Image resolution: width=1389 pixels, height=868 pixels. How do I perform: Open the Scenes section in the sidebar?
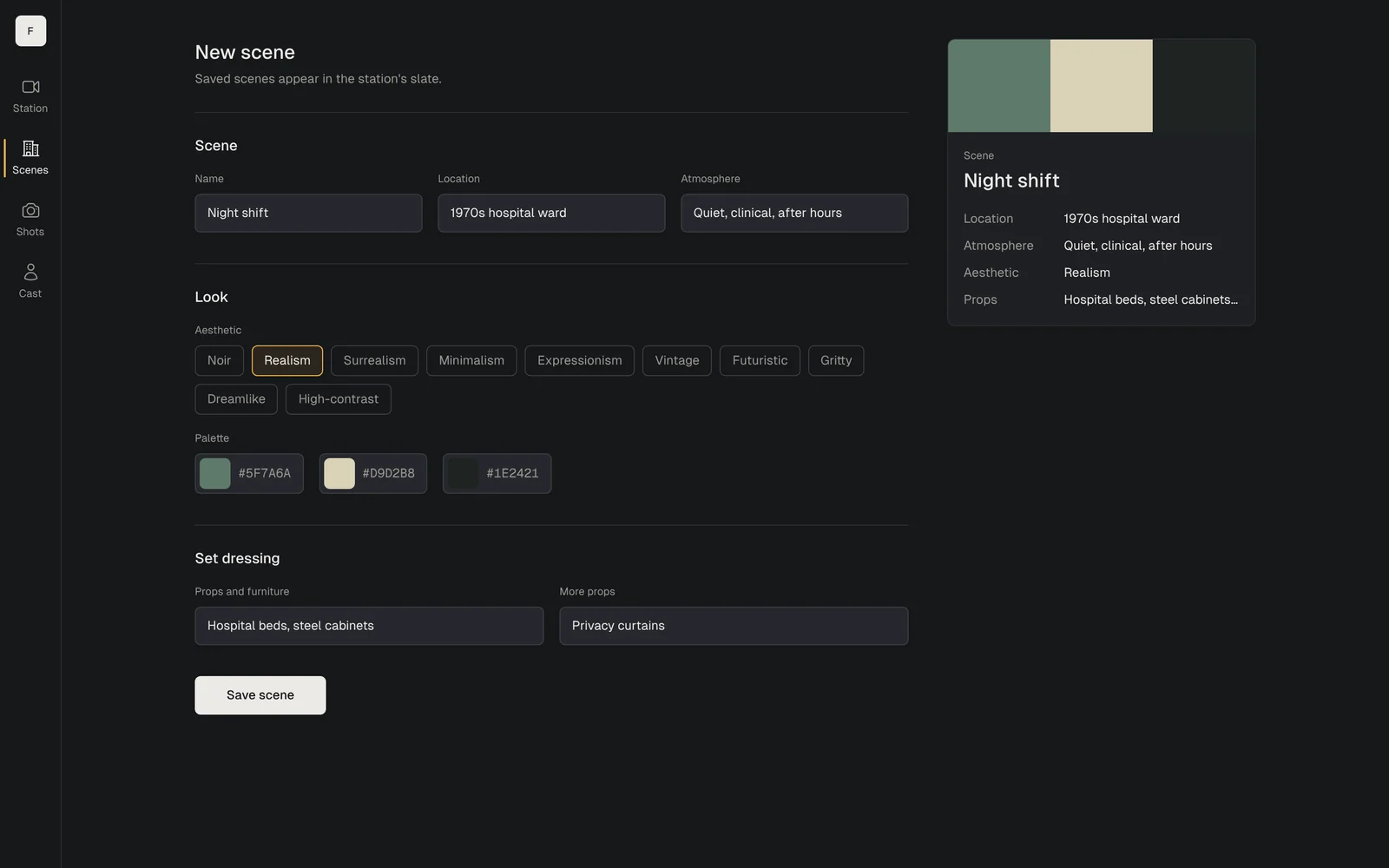(x=30, y=158)
